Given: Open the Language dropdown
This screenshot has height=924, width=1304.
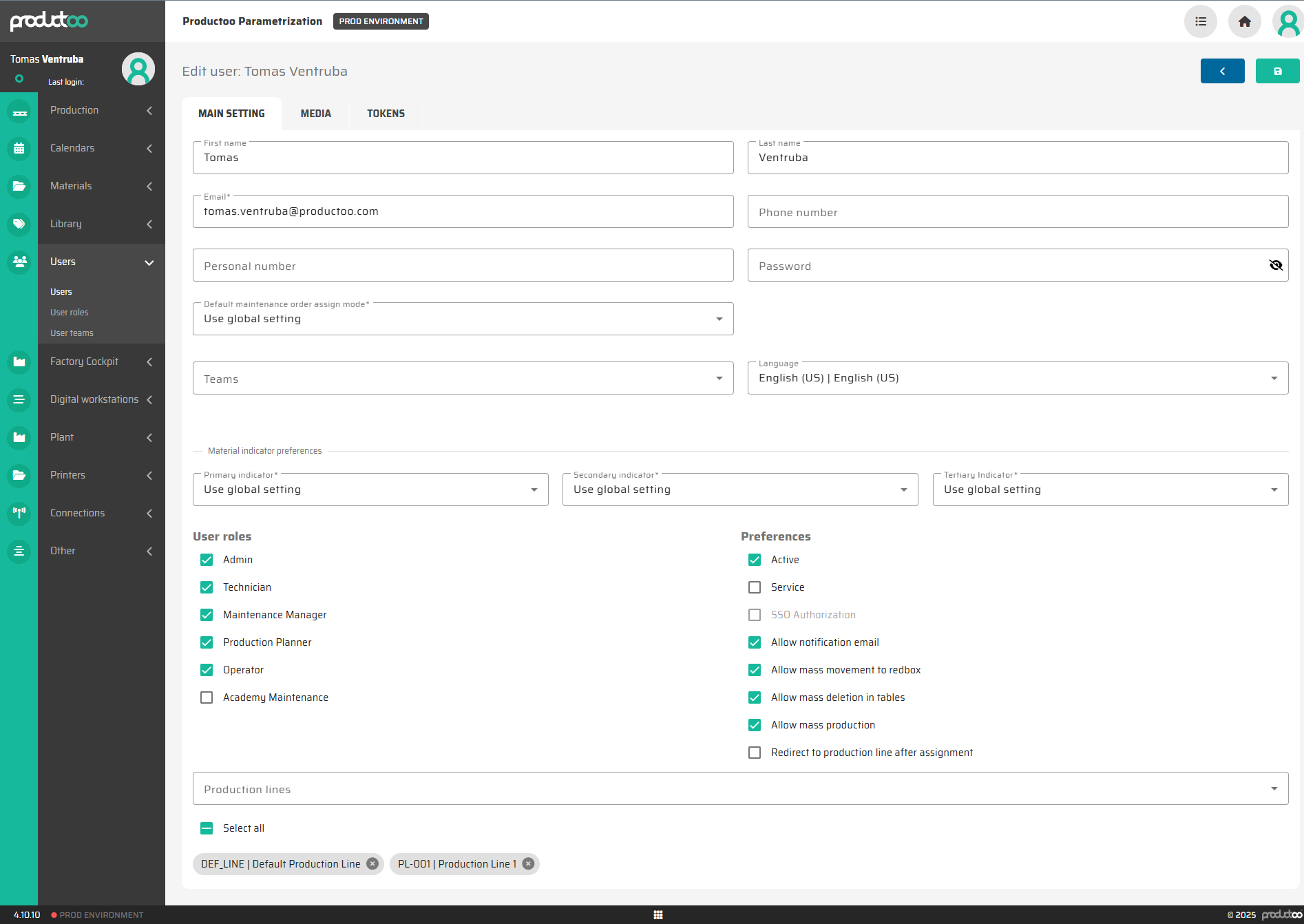Looking at the screenshot, I should [x=1017, y=378].
